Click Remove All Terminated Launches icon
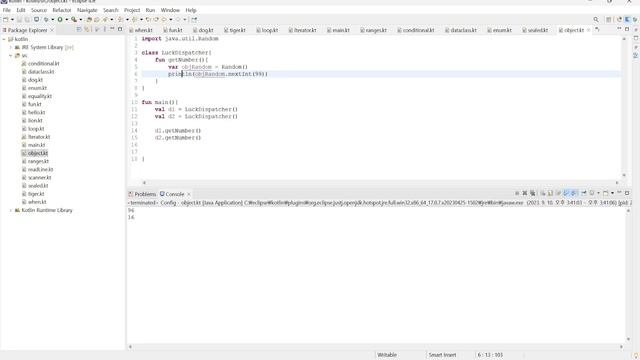The height and width of the screenshot is (360, 640). pos(532,193)
